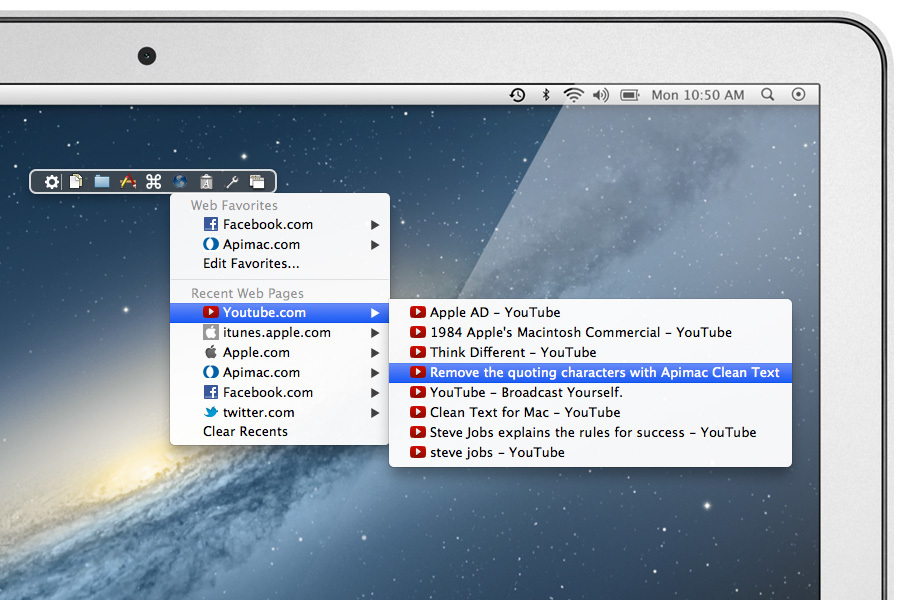This screenshot has width=900, height=600.
Task: Open Spotlight search magnifier in menu bar
Action: 767,95
